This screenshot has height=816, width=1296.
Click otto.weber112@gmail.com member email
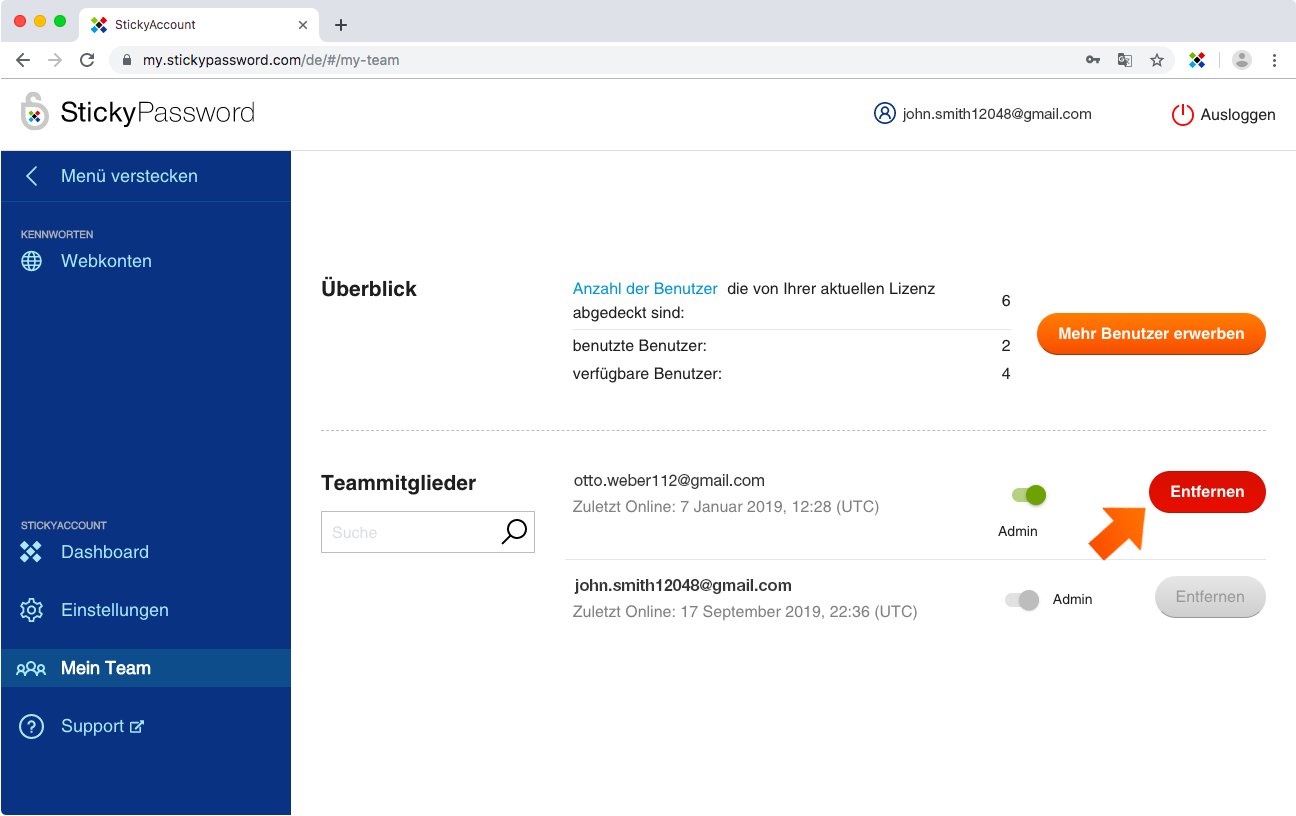[669, 481]
